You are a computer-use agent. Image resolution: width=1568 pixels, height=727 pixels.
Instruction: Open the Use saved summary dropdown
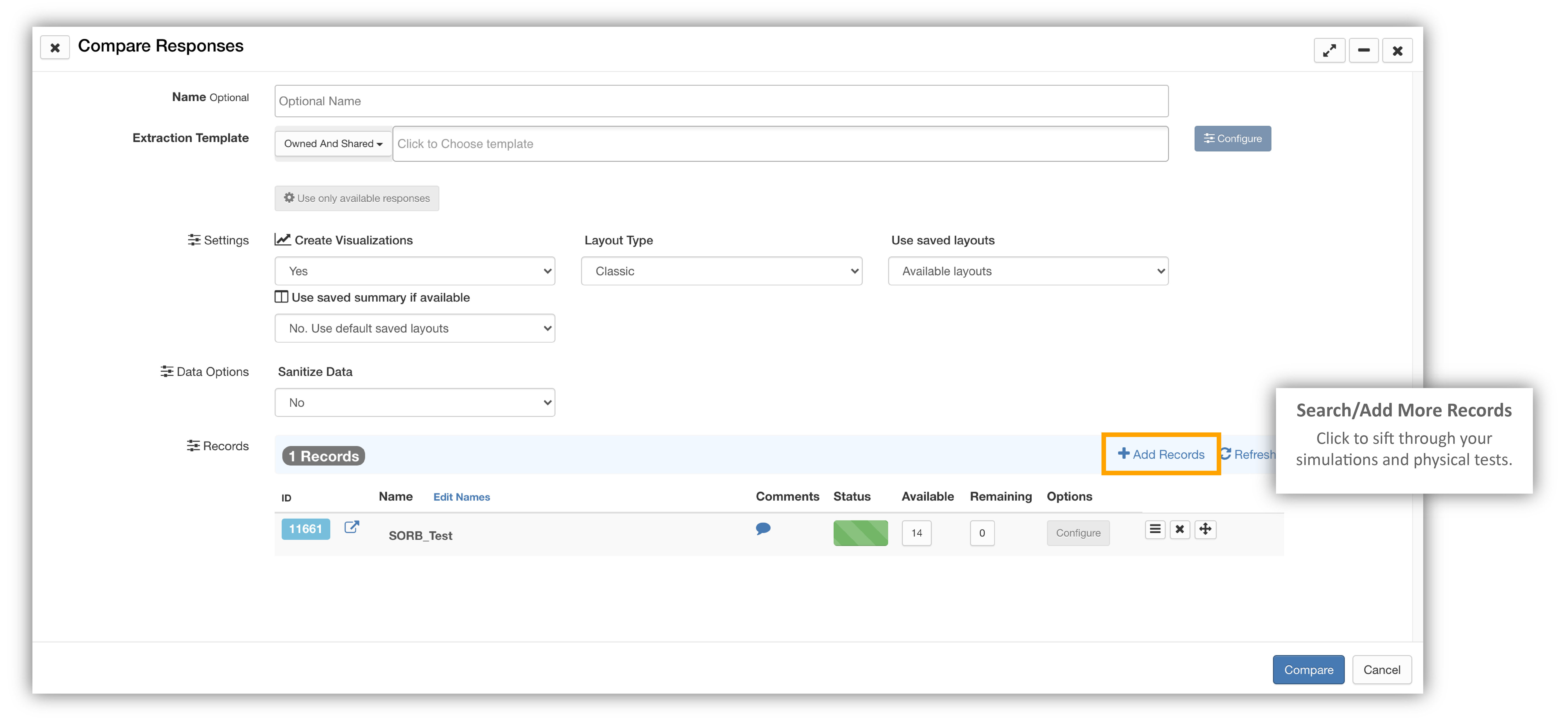pos(415,328)
